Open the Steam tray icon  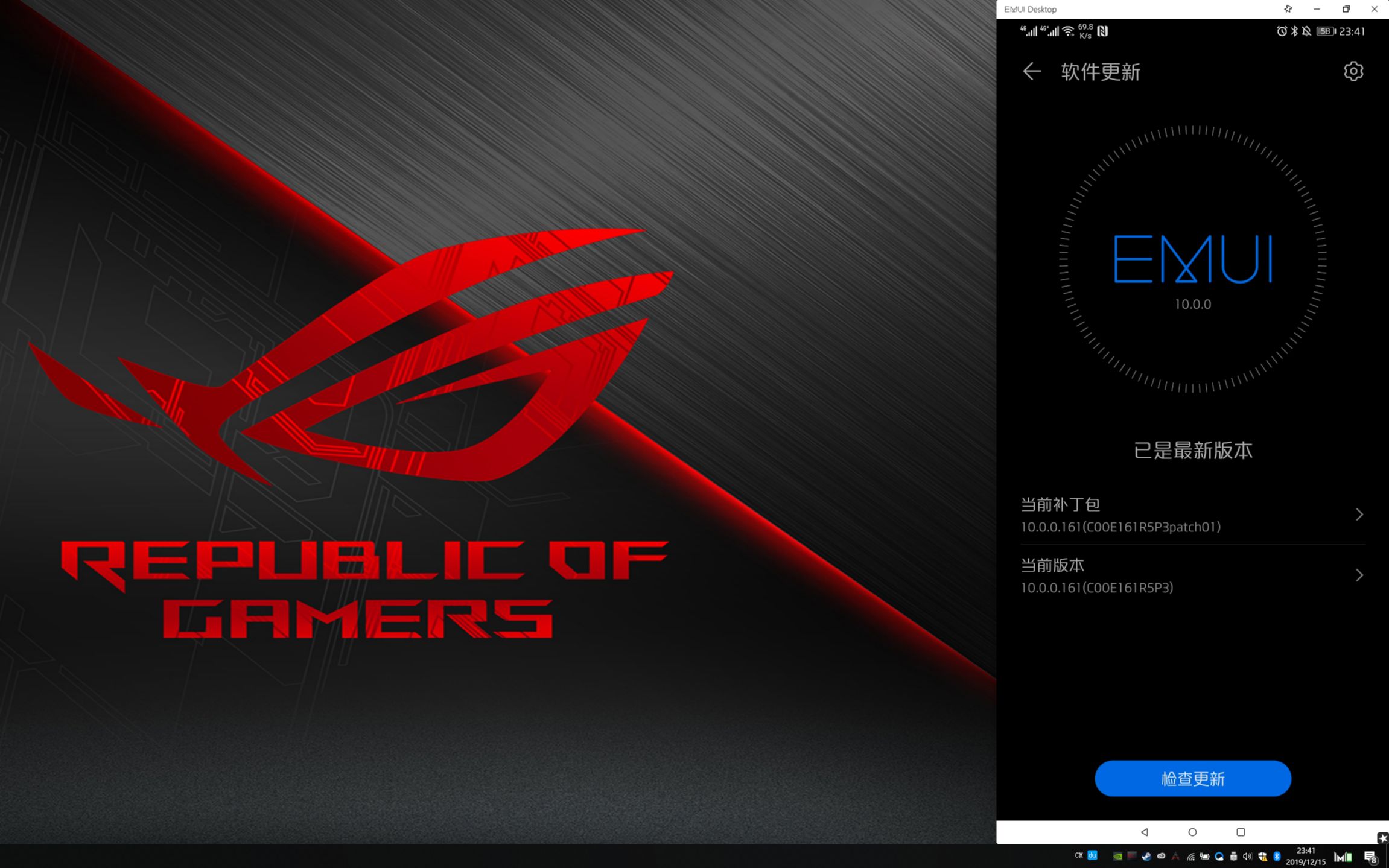pyautogui.click(x=1146, y=856)
